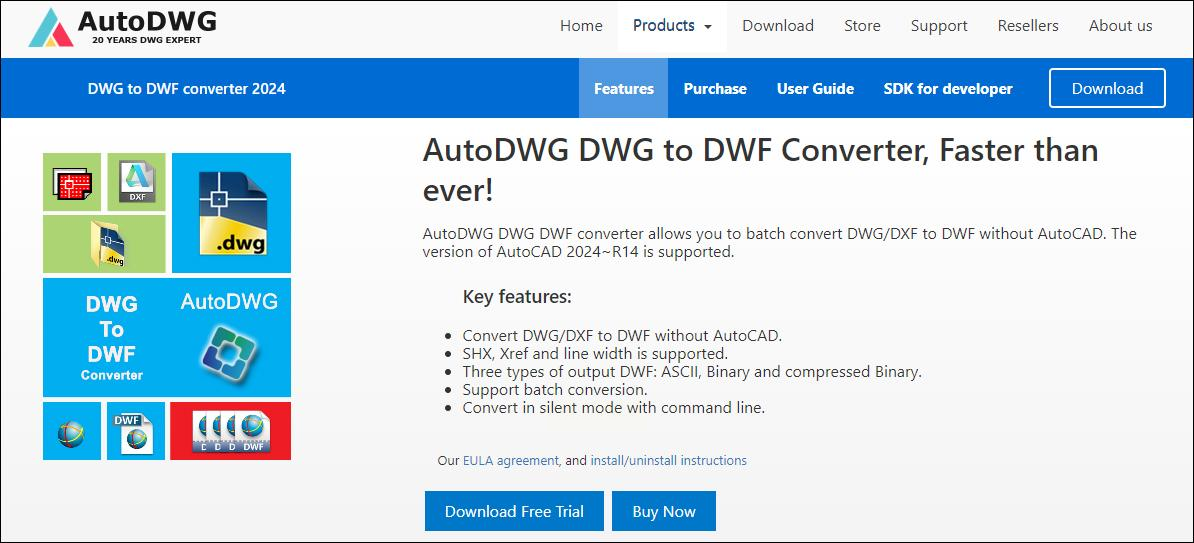1194x543 pixels.
Task: Click 'SHX, Xref and line width' bullet
Action: coord(595,353)
